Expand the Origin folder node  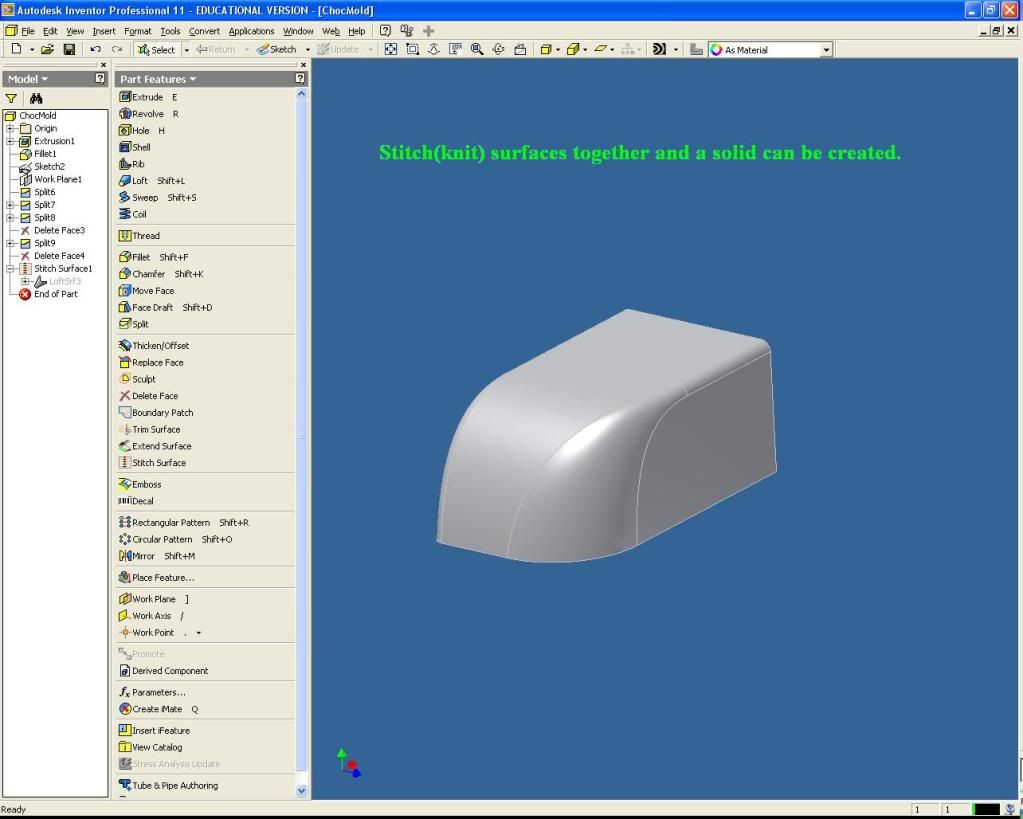point(10,128)
